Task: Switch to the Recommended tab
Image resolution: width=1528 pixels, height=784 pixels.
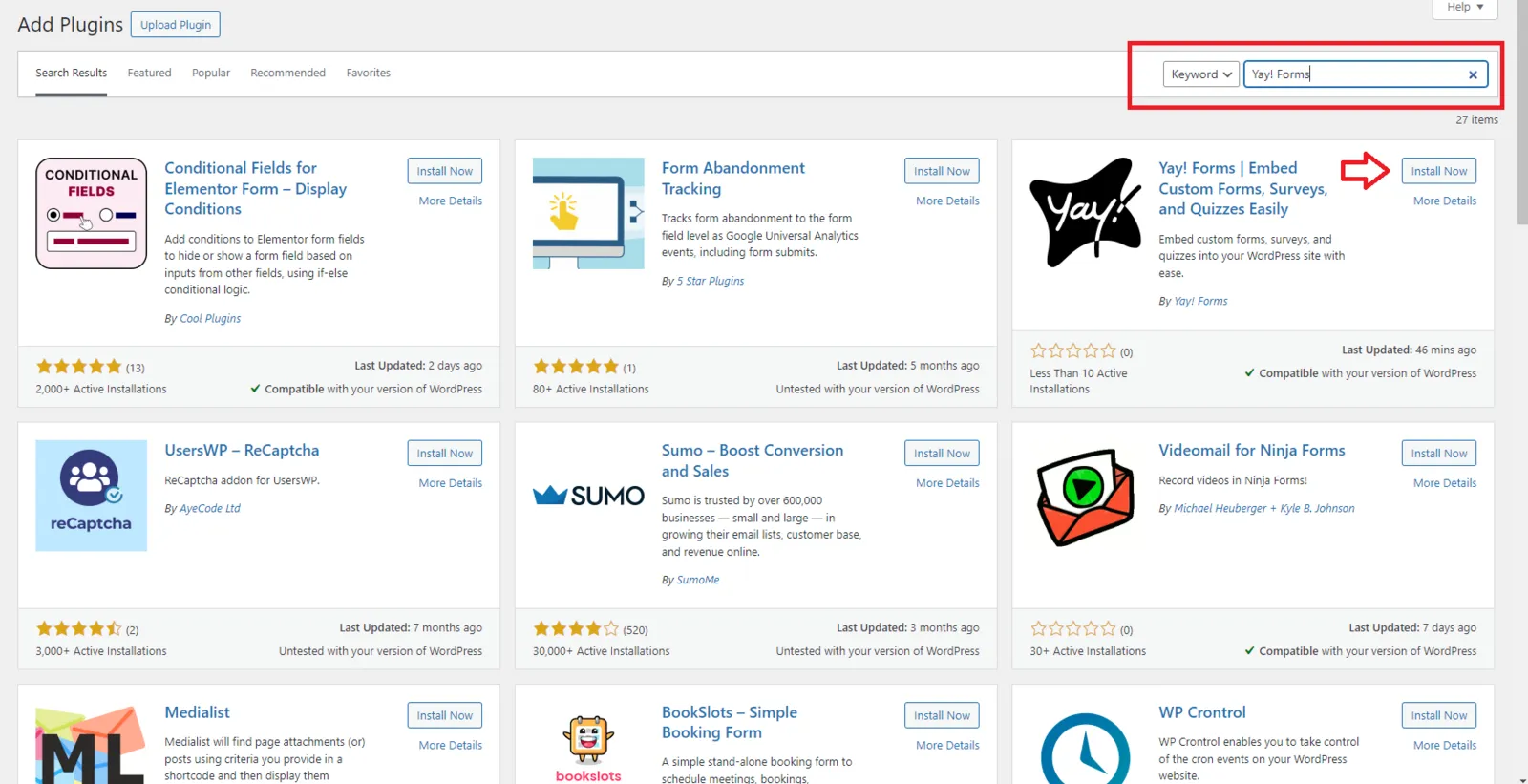Action: 287,73
